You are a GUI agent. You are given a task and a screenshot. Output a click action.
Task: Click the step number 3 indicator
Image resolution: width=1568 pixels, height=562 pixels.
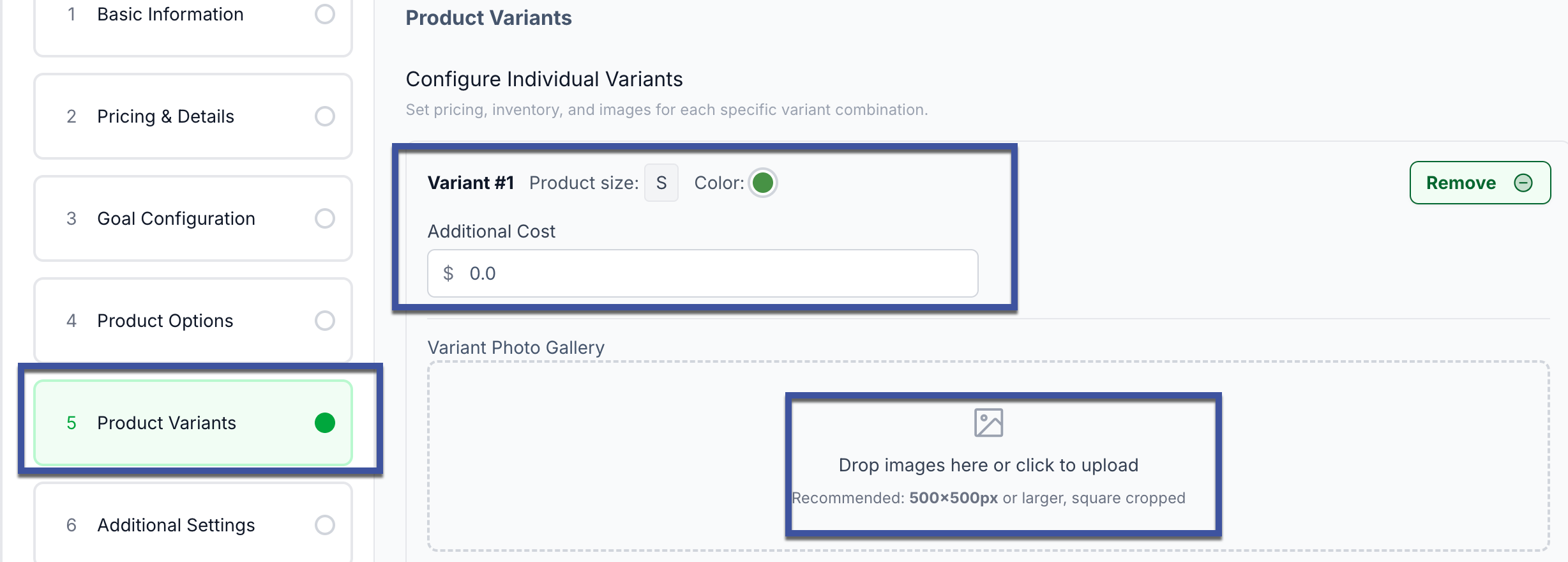coord(72,218)
